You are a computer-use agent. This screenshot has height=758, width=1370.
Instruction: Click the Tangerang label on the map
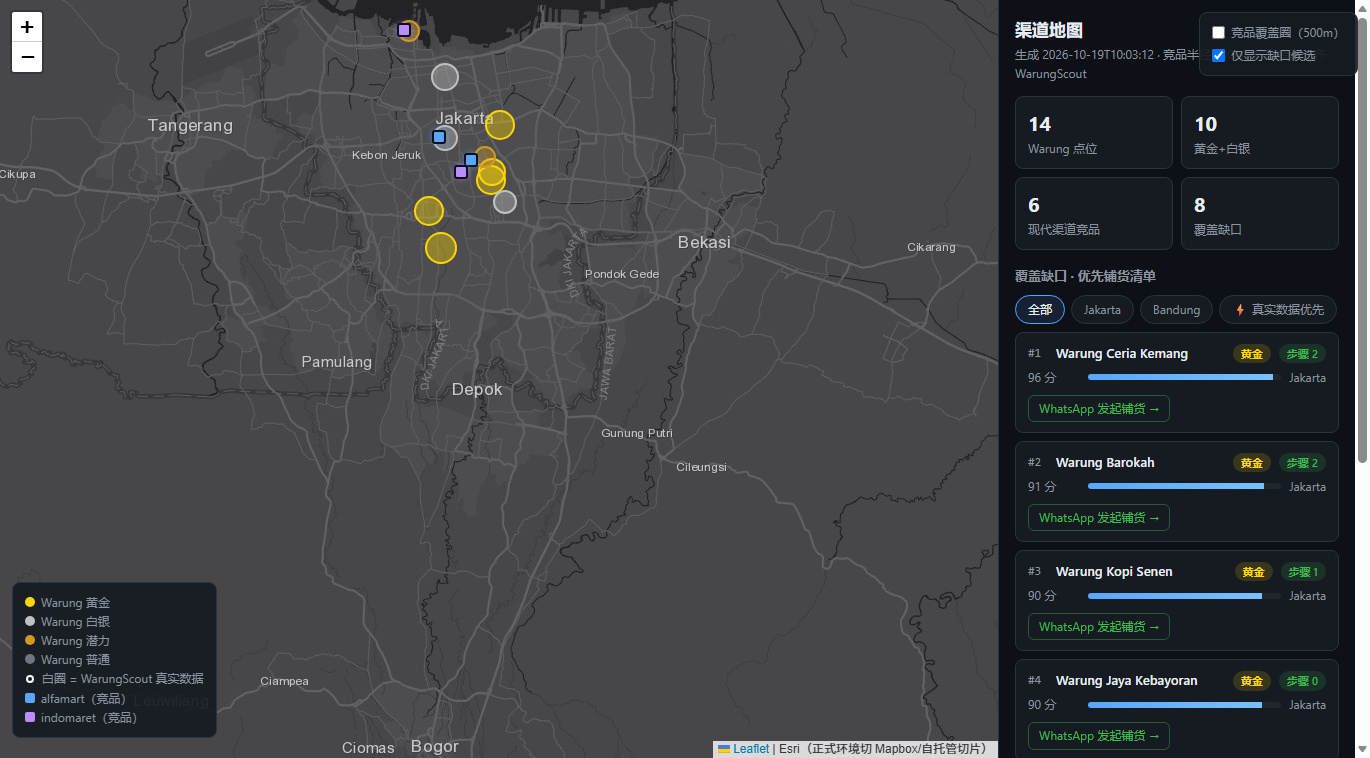190,125
